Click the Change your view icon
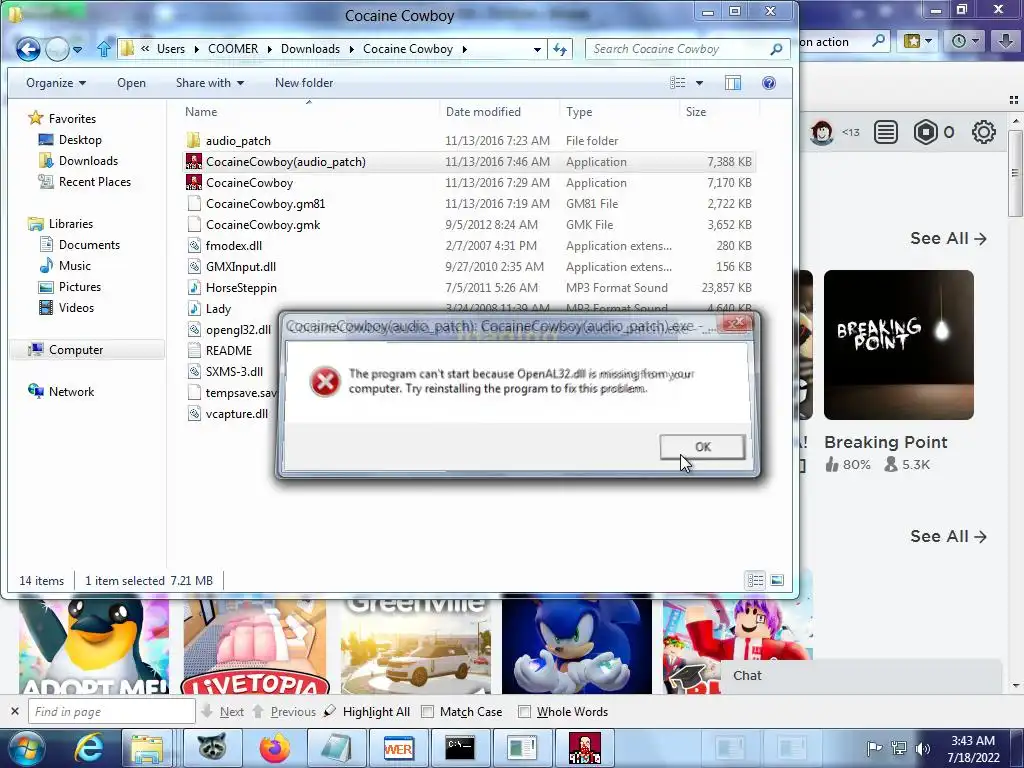1024x768 pixels. pos(678,83)
